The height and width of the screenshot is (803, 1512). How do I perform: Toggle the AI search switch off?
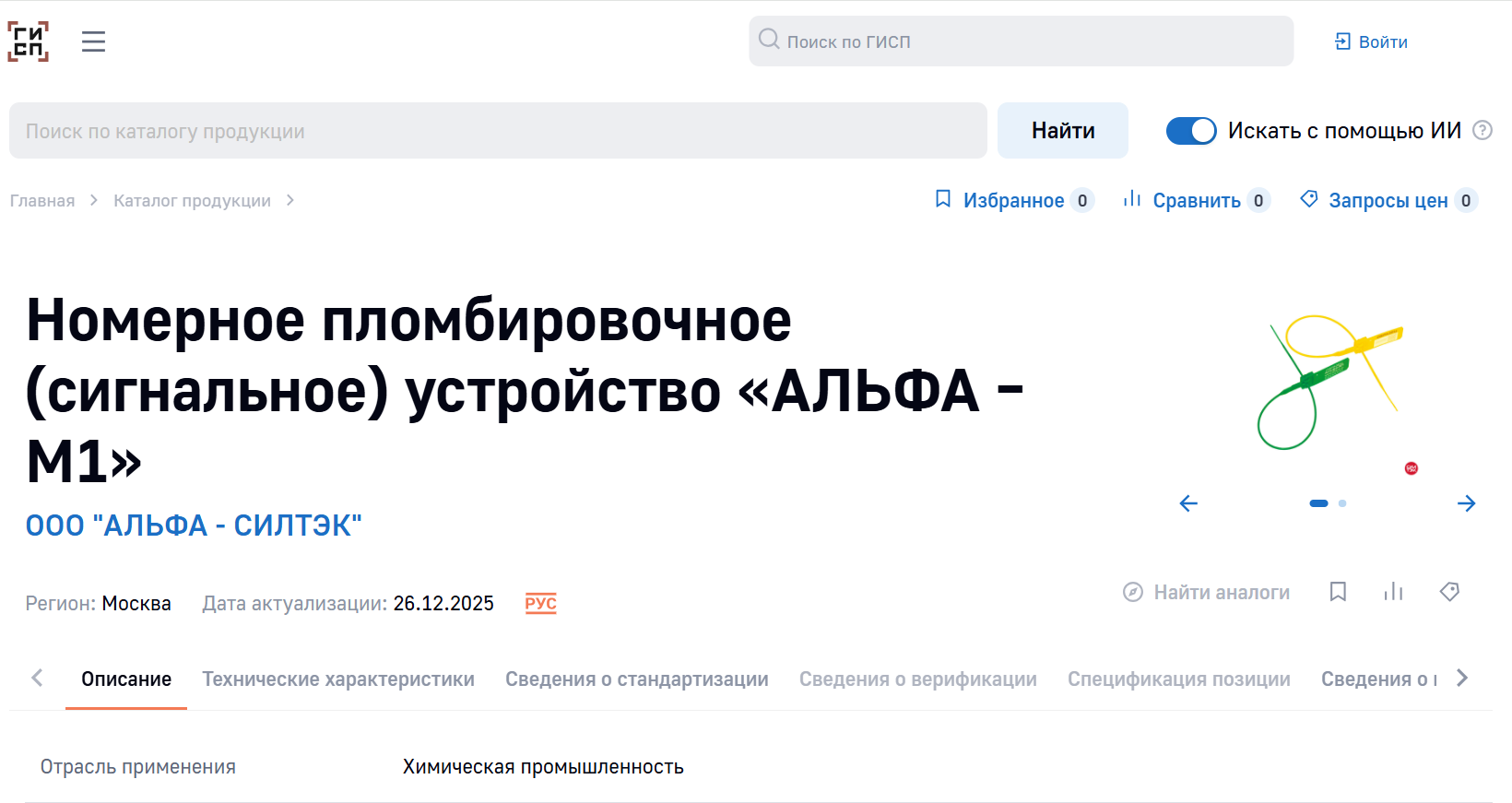coord(1191,131)
